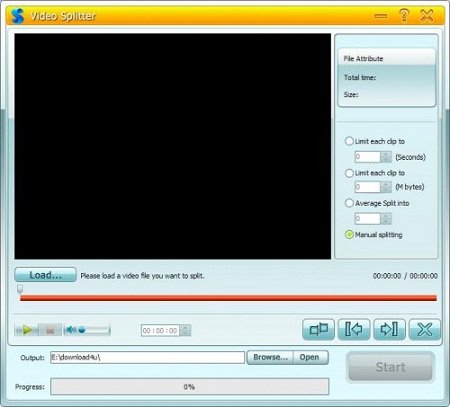Click the M bytes value spinner arrows
The height and width of the screenshot is (407, 450).
(x=386, y=187)
